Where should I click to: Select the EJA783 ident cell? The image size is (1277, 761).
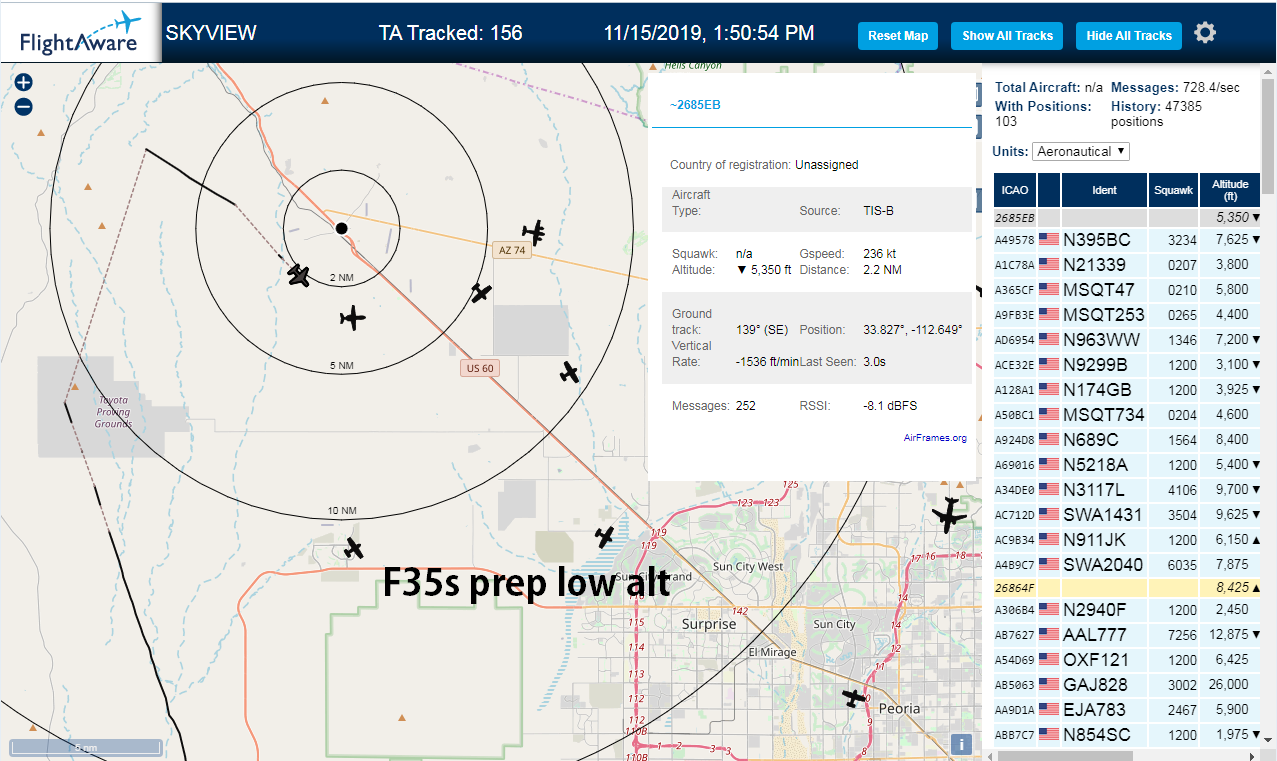point(1104,709)
